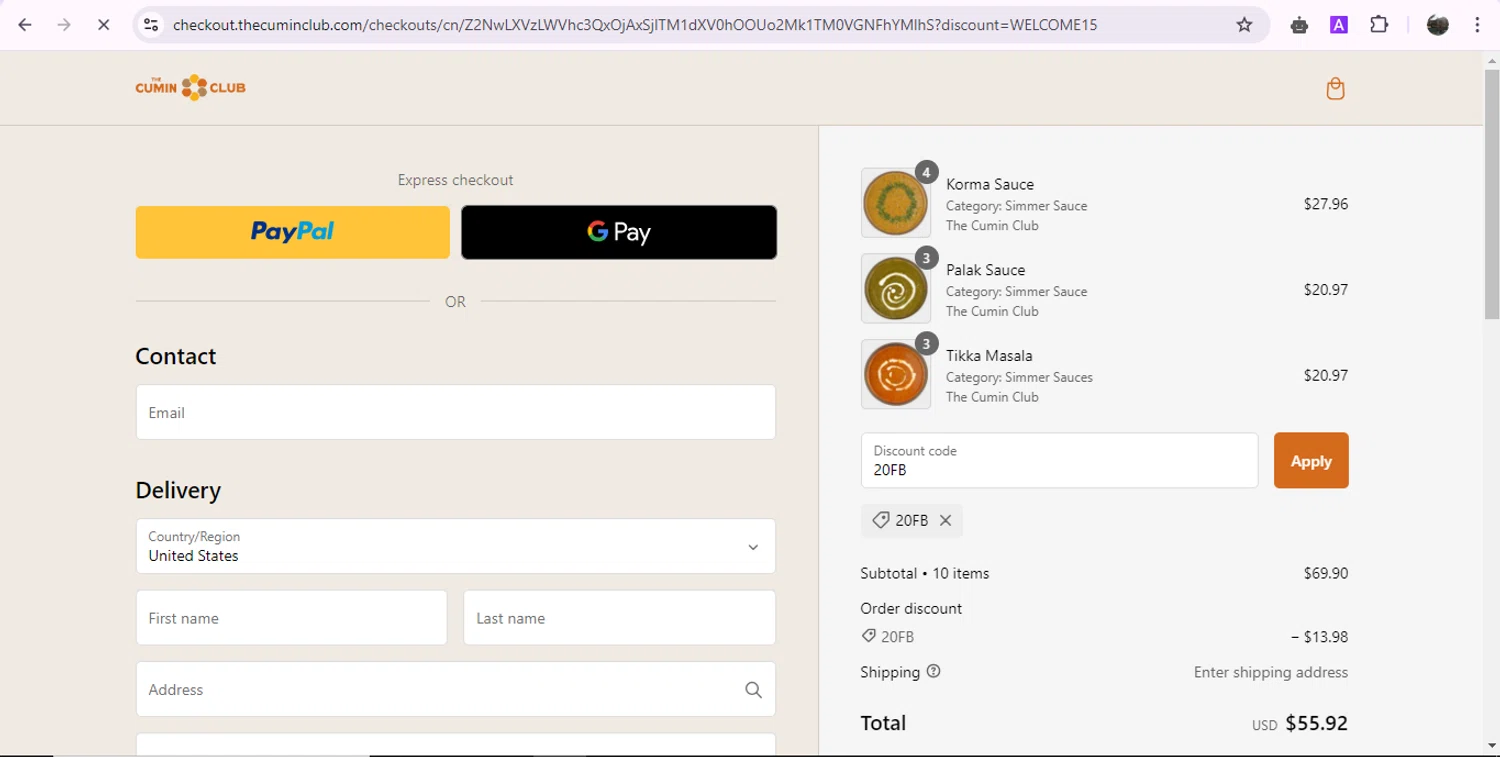Viewport: 1500px width, 757px height.
Task: Pay with Google Pay express checkout
Action: pos(619,232)
